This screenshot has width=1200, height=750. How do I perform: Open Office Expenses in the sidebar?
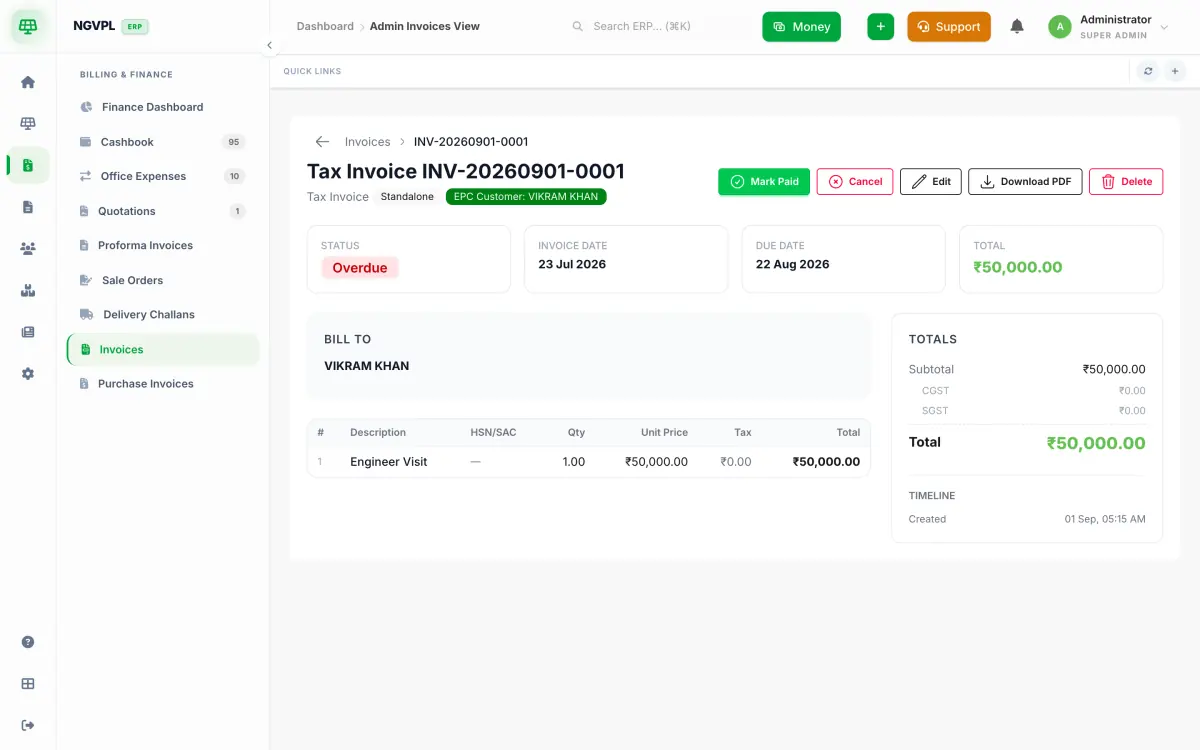[163, 176]
